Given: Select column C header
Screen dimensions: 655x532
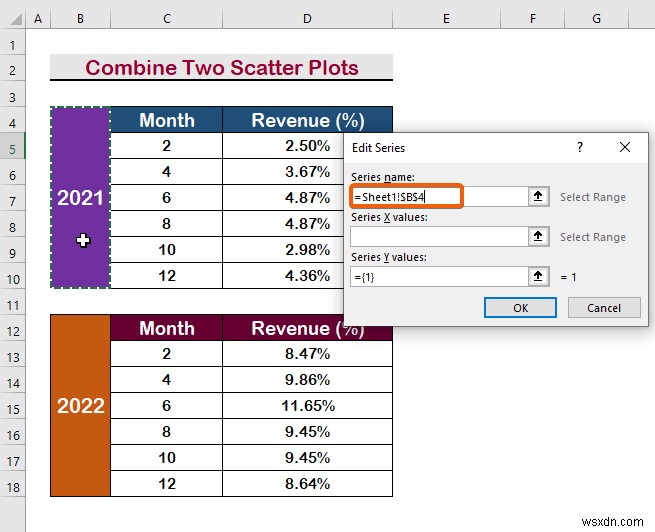Looking at the screenshot, I should click(x=167, y=19).
